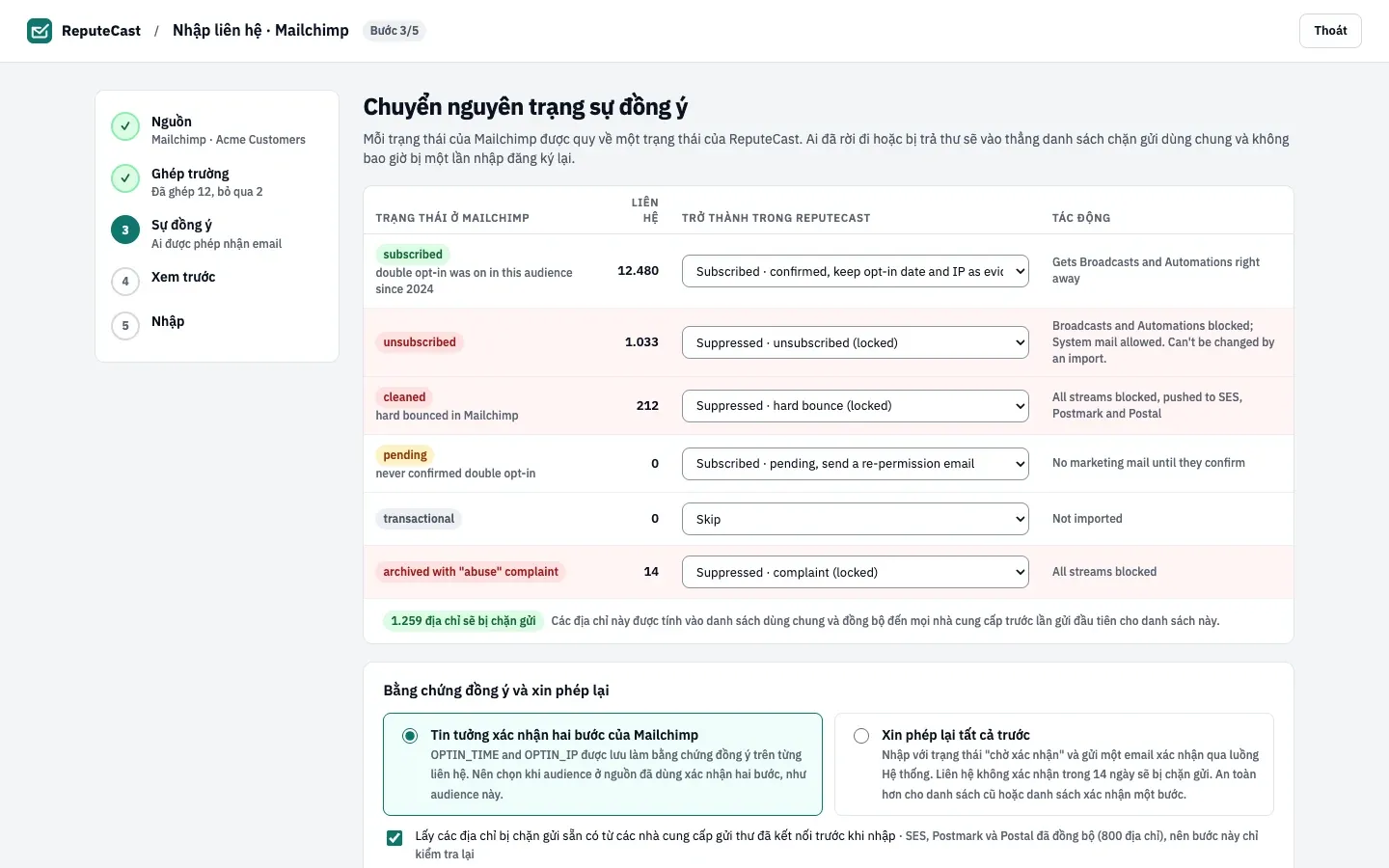Click the Nhập liên hệ · Mailchimp breadcrumb title
1389x868 pixels.
(x=260, y=31)
